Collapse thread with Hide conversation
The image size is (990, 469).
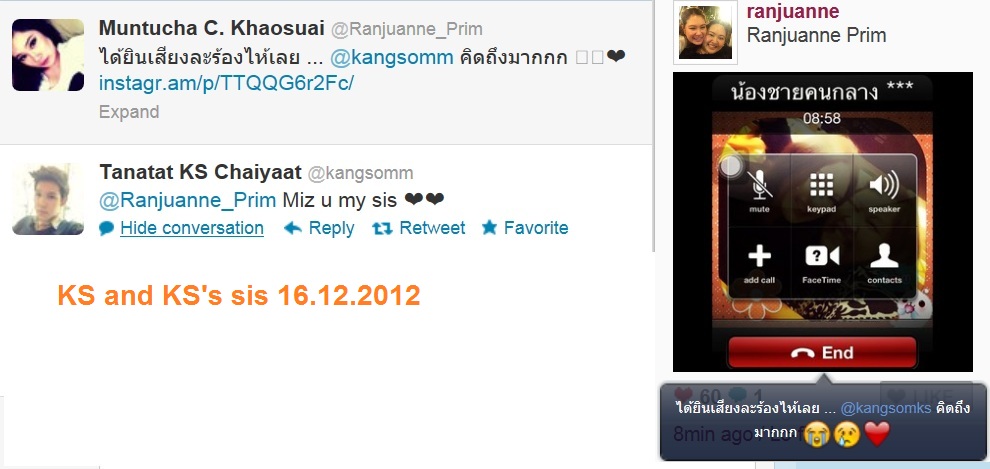[x=192, y=228]
